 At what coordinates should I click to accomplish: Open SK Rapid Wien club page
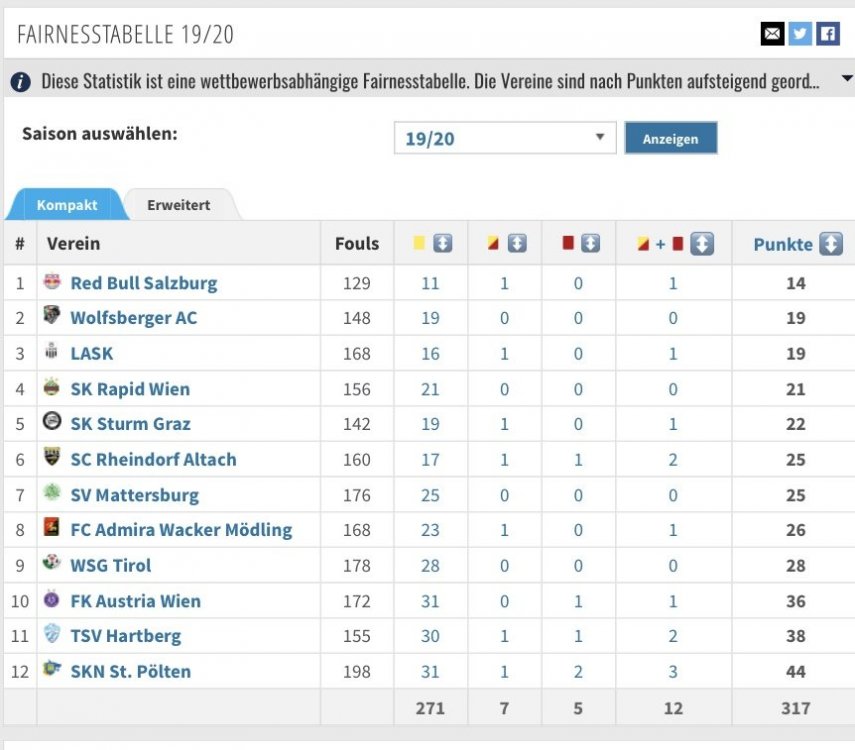coord(130,389)
